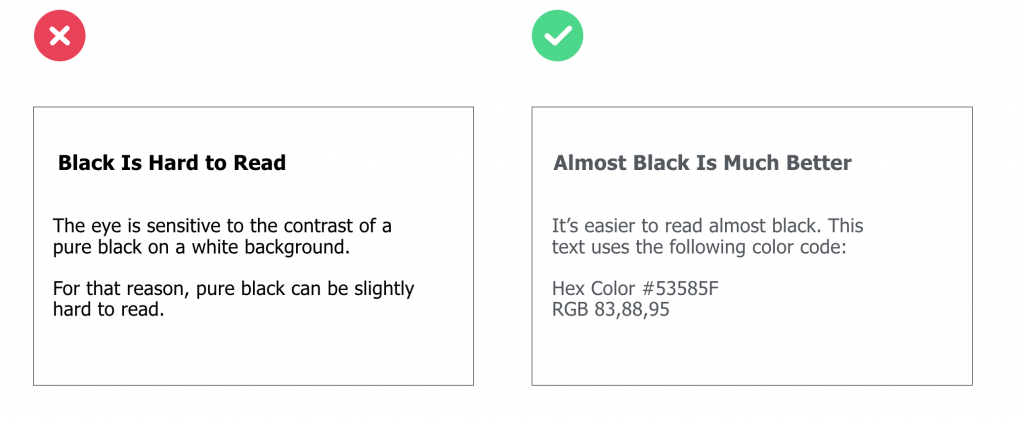Click the 'hard to read.' text line
This screenshot has height=422, width=1024.
coord(108,309)
